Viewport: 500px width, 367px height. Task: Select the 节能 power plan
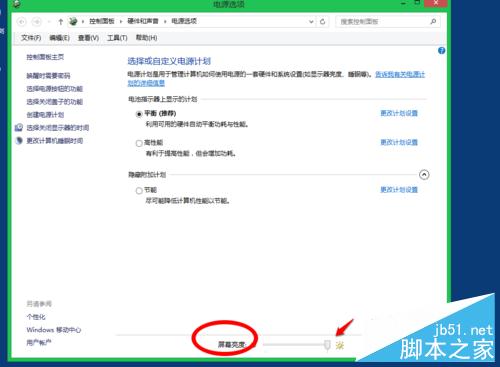[139, 191]
